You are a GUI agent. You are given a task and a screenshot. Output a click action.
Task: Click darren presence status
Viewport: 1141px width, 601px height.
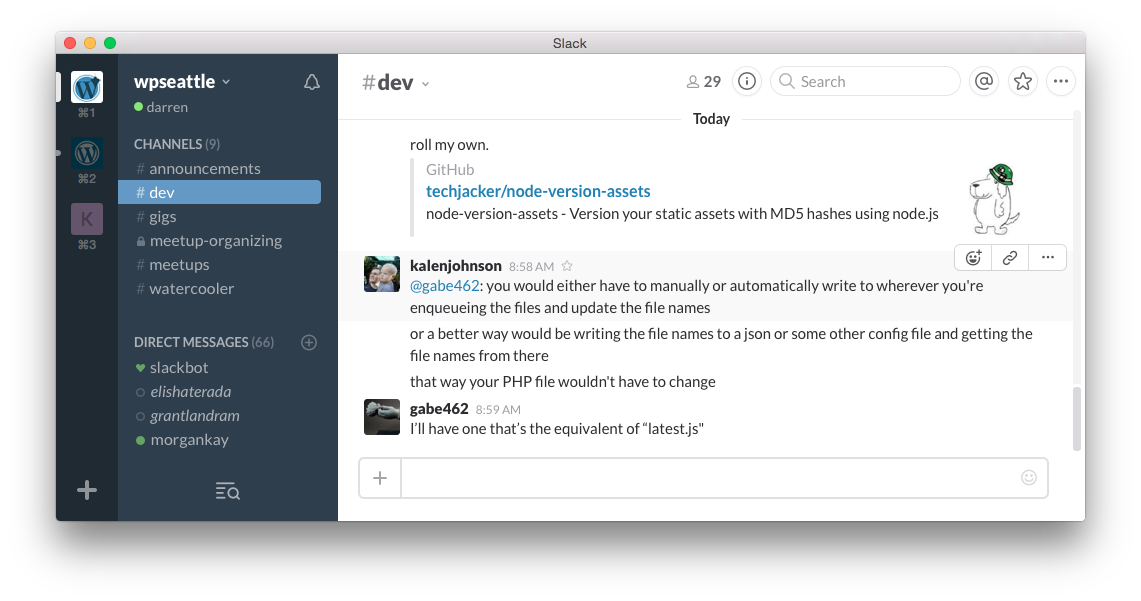[161, 108]
